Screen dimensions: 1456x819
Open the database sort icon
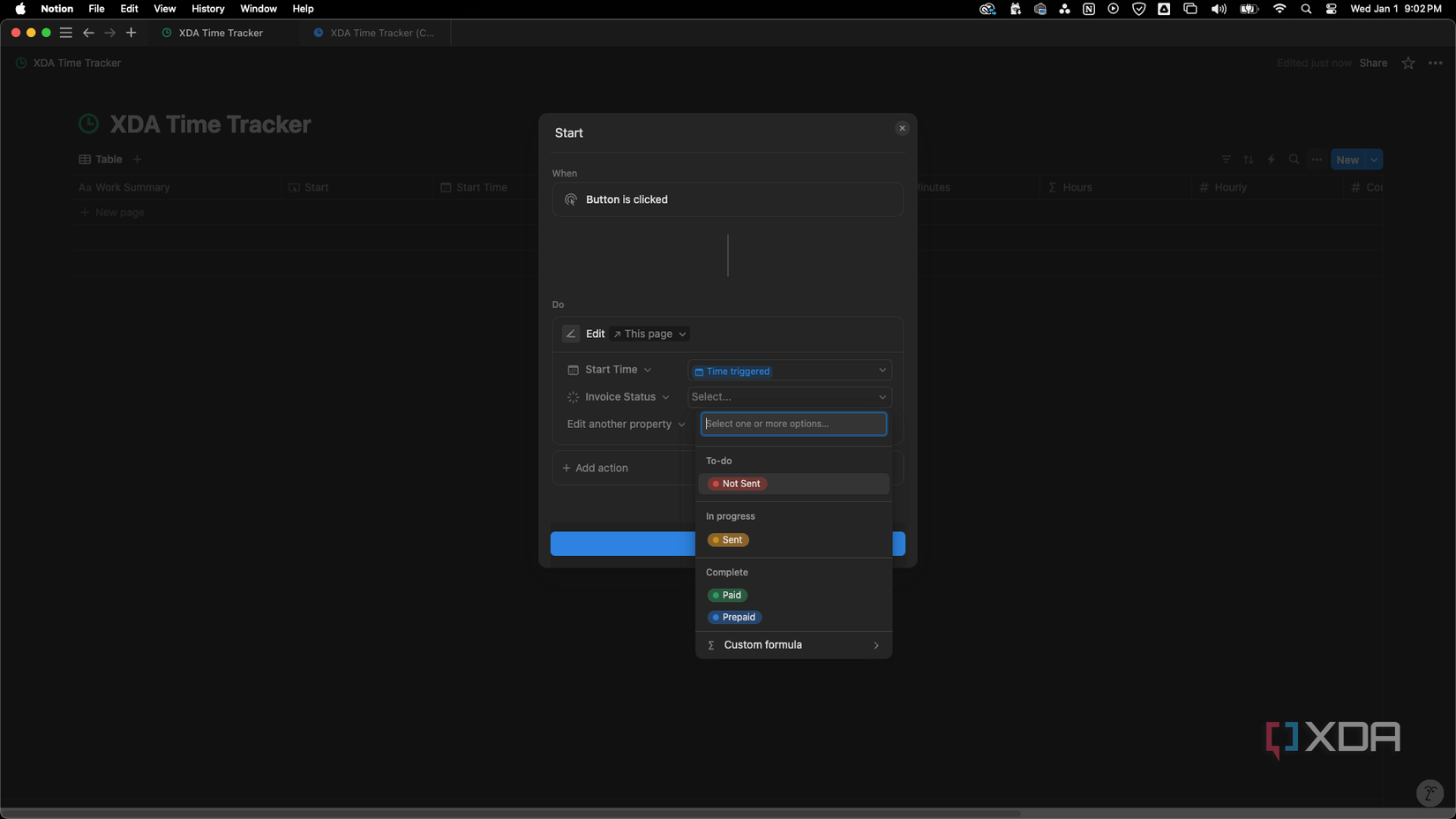1249,160
